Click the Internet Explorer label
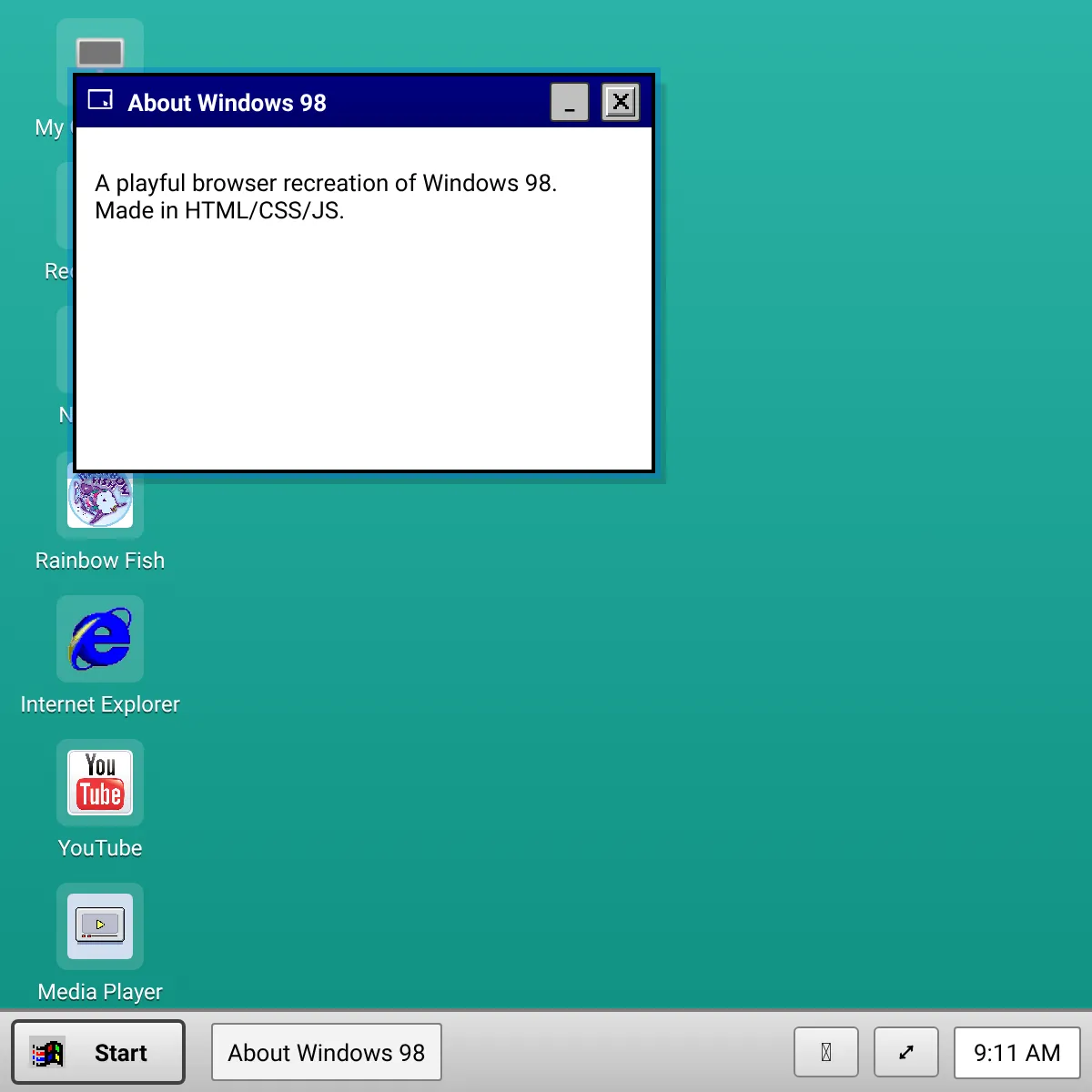This screenshot has width=1092, height=1092. 100,704
